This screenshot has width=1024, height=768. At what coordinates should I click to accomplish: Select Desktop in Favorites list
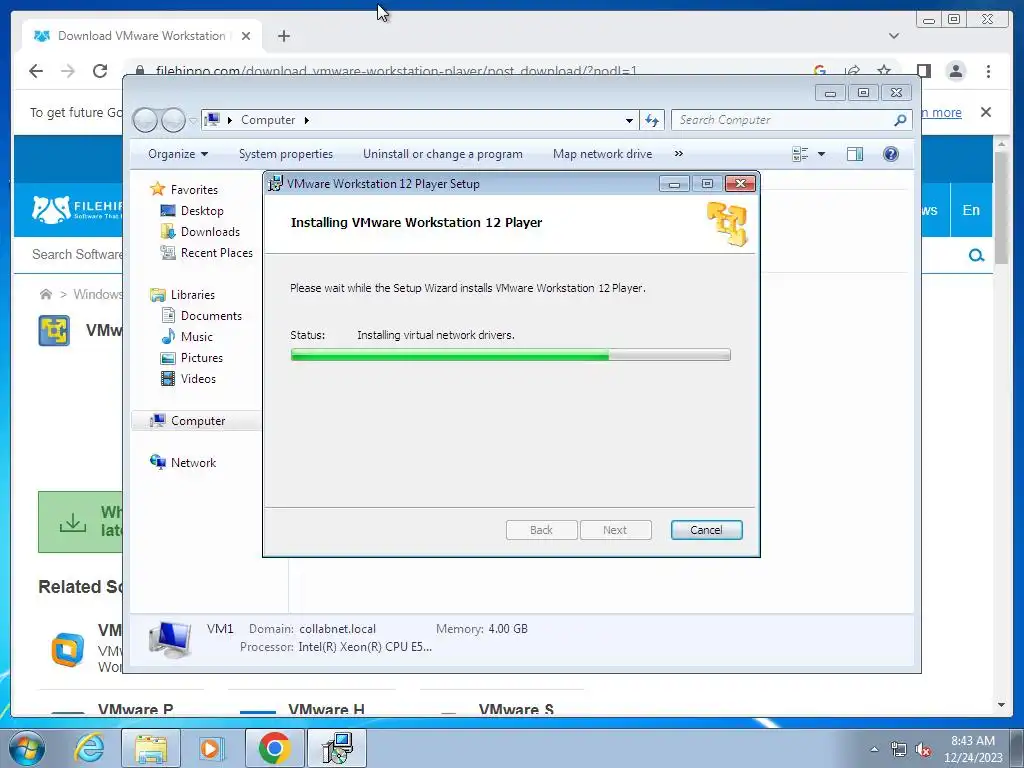202,211
